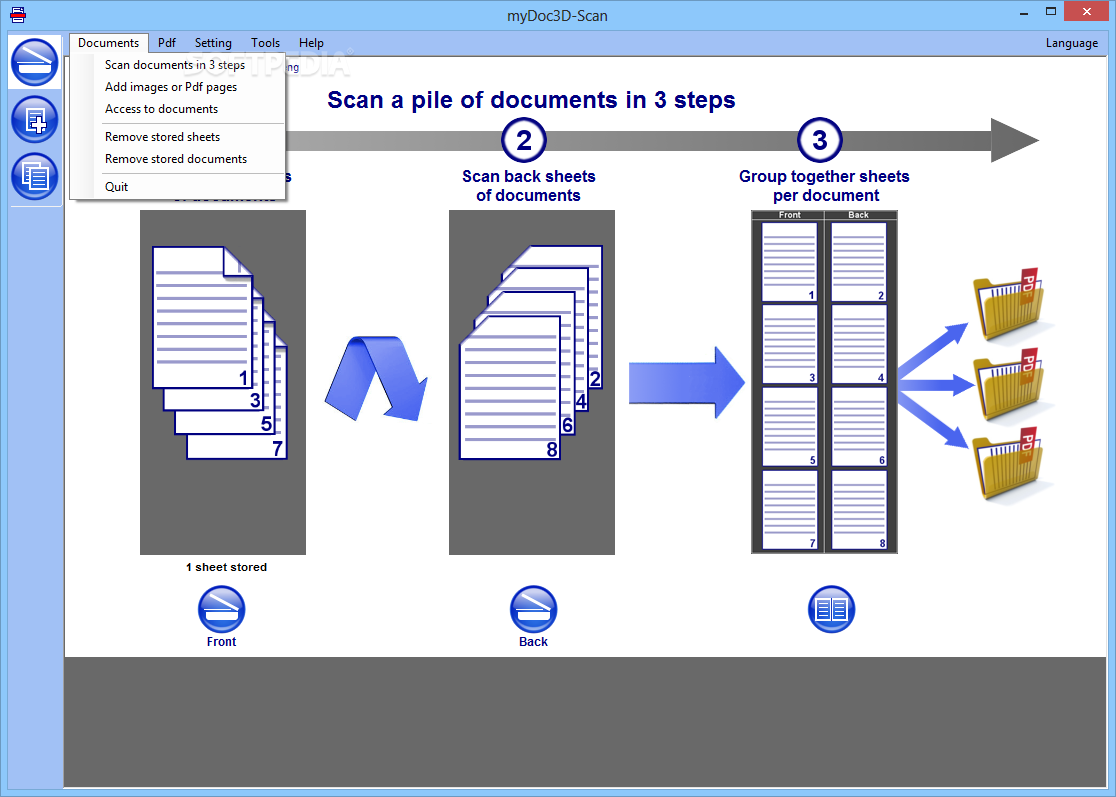
Task: Open the Setting menu
Action: pos(214,43)
